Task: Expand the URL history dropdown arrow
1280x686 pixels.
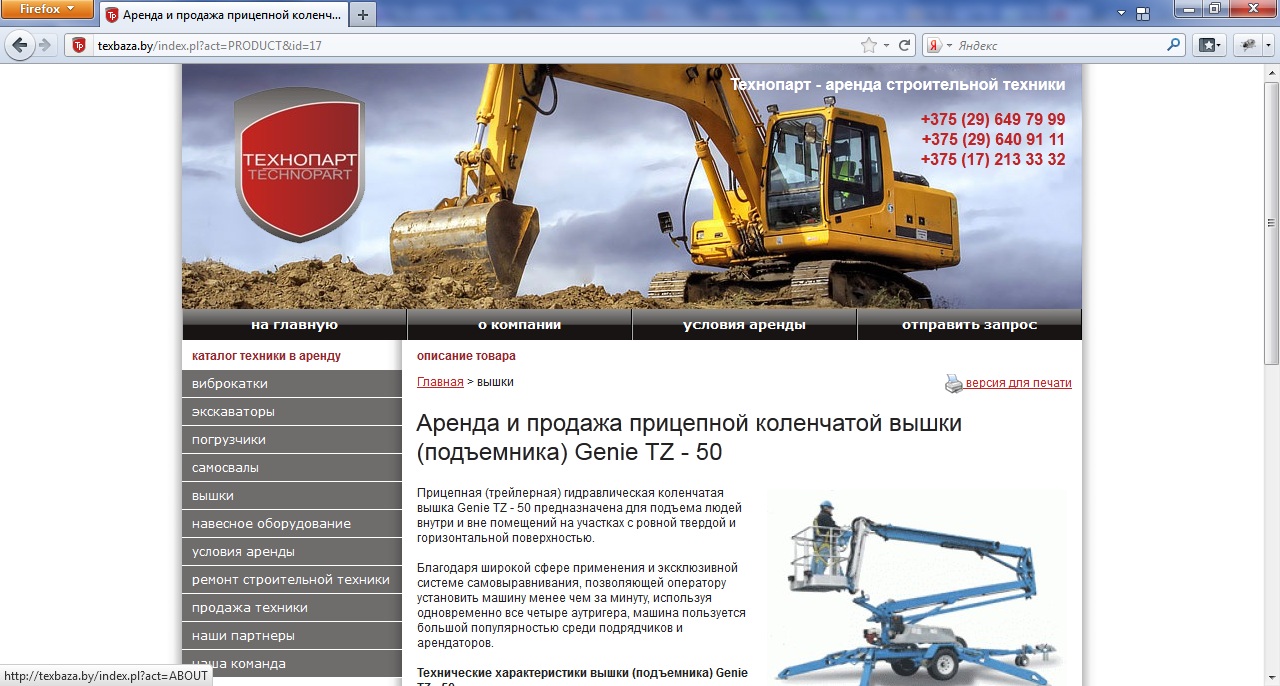Action: pos(886,45)
